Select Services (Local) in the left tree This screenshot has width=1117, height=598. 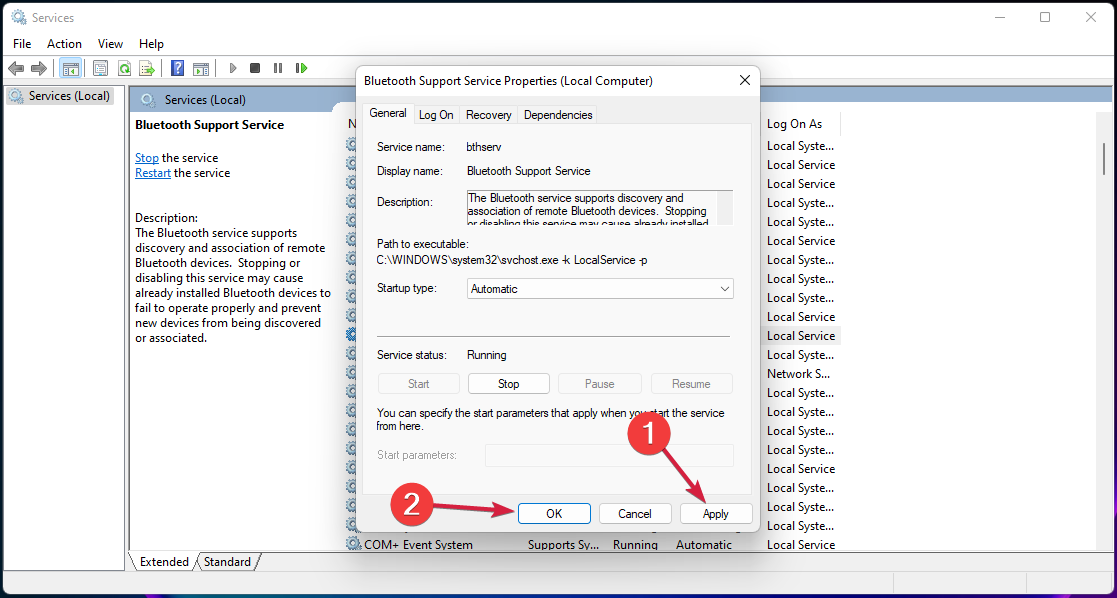[x=60, y=95]
